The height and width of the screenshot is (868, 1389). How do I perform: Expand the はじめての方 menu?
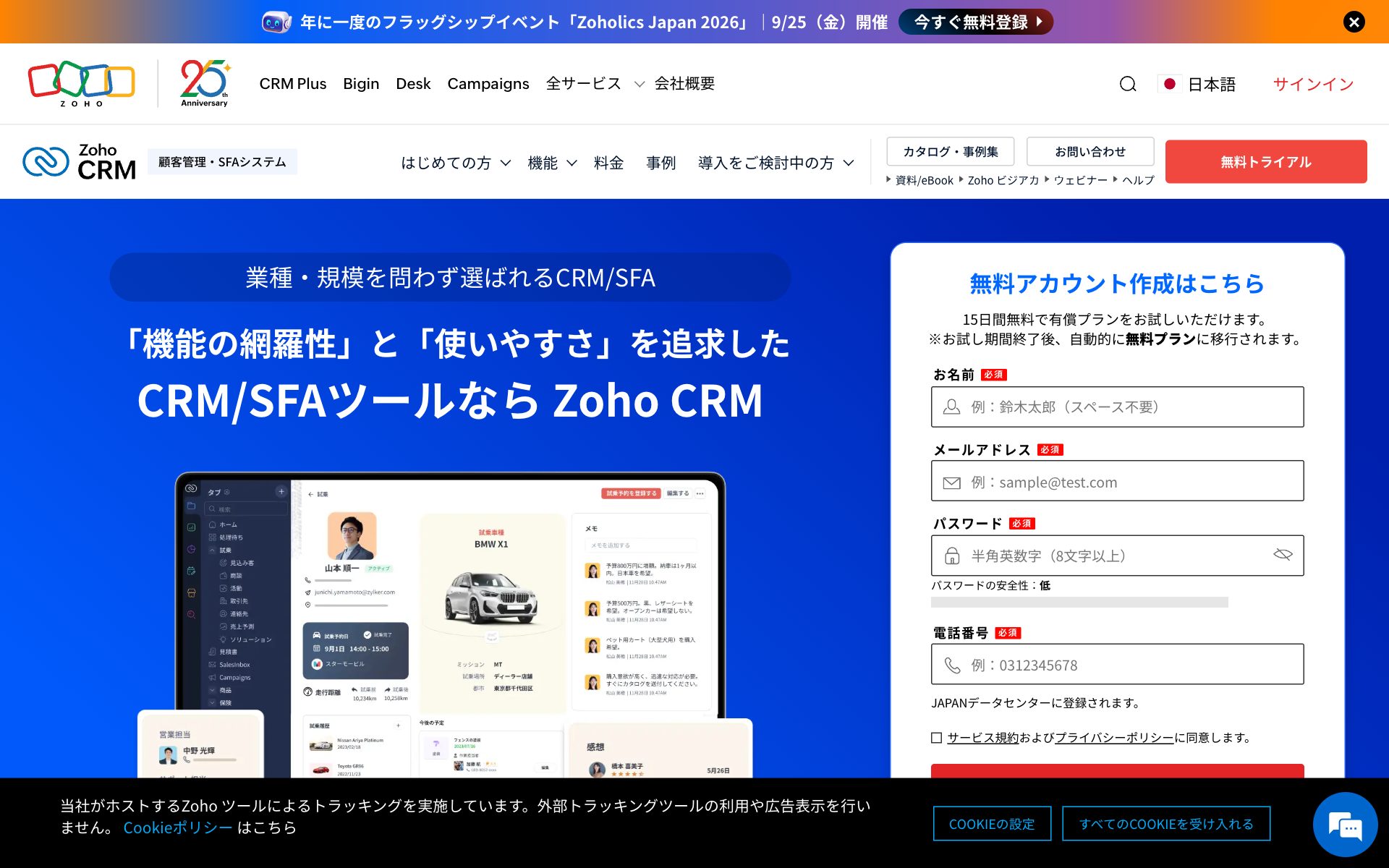(456, 163)
